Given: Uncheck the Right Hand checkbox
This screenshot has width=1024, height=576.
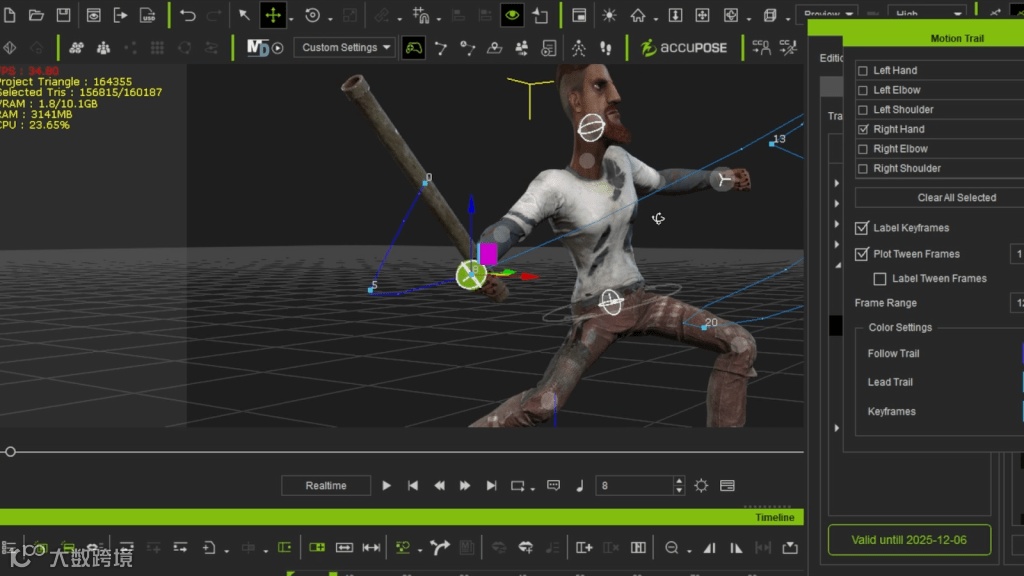Looking at the screenshot, I should click(x=863, y=130).
